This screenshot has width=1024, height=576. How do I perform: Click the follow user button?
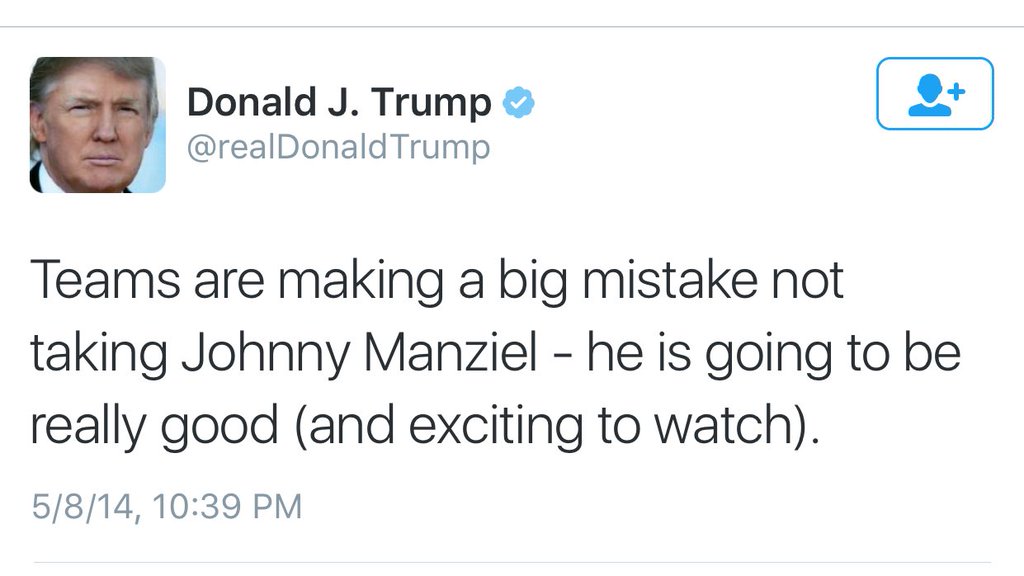click(x=935, y=93)
